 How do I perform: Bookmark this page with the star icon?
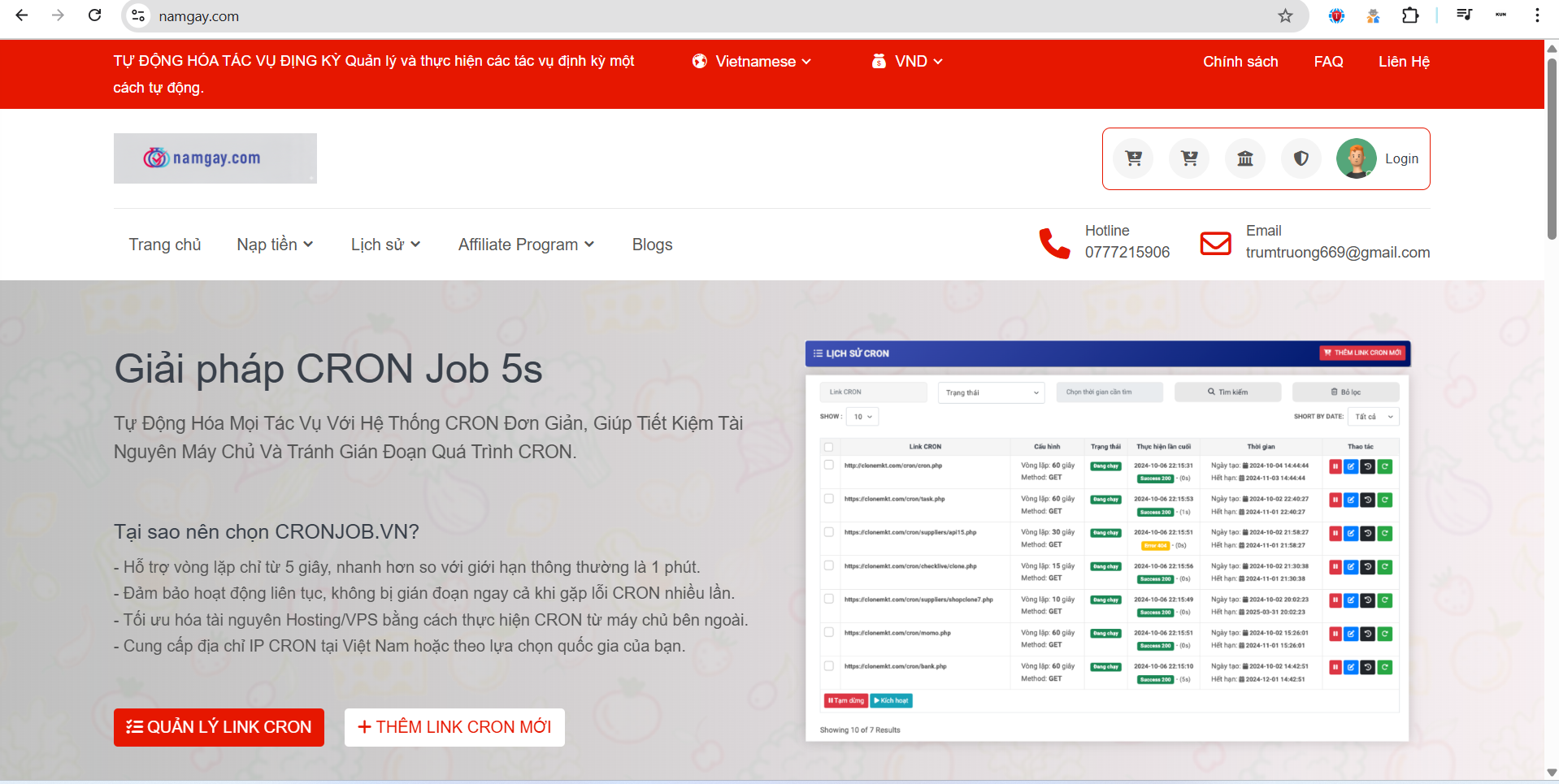coord(1285,16)
